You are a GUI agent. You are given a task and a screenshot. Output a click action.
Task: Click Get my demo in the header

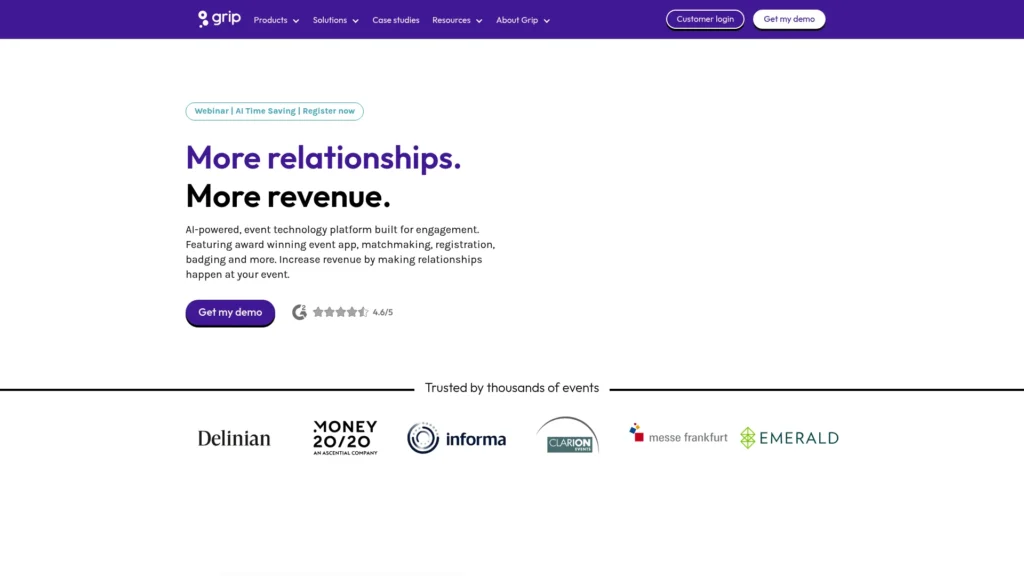coord(789,20)
